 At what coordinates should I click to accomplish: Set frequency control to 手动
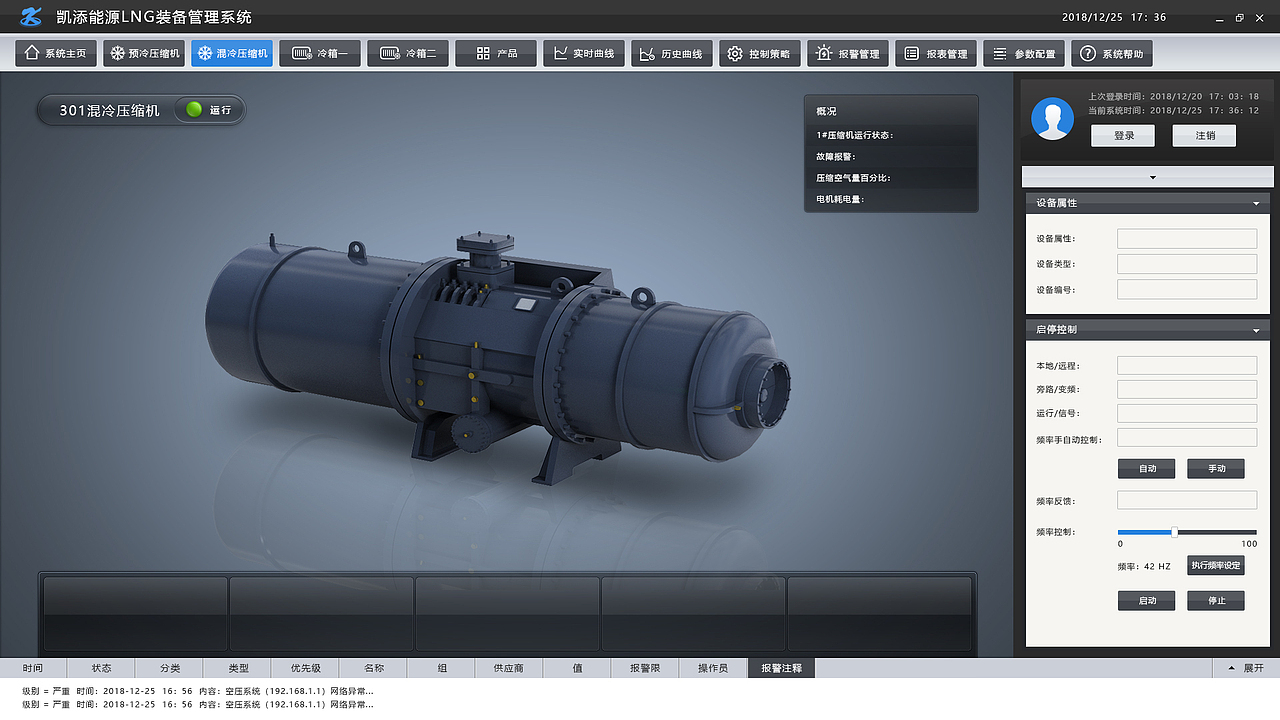1216,468
